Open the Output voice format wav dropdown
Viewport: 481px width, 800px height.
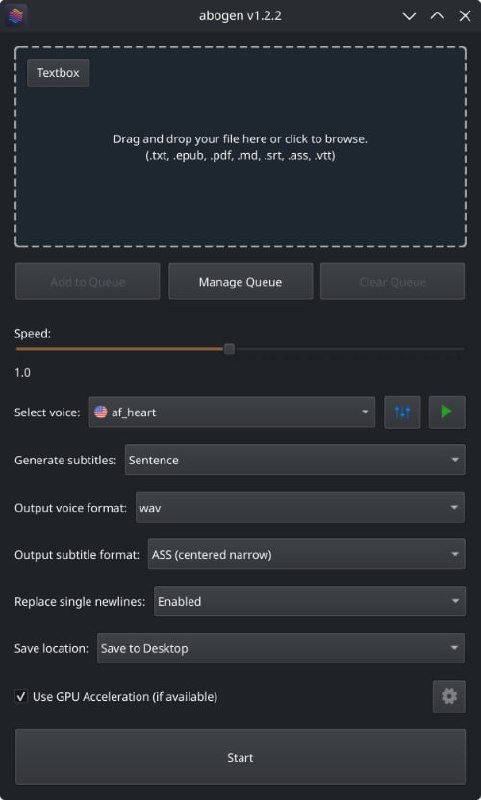pyautogui.click(x=300, y=507)
